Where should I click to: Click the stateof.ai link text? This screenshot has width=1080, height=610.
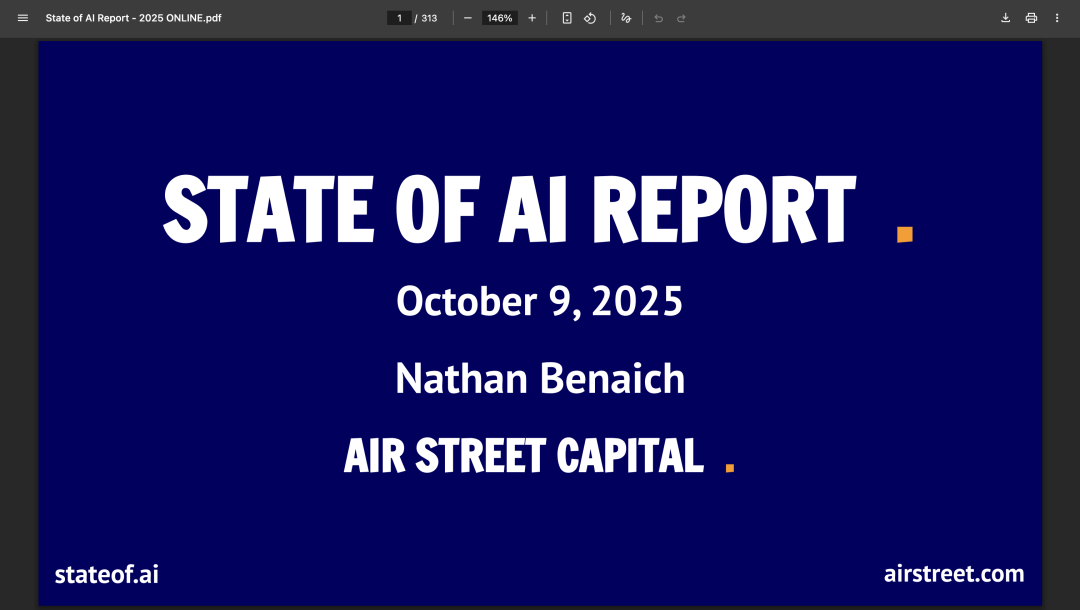click(x=107, y=574)
